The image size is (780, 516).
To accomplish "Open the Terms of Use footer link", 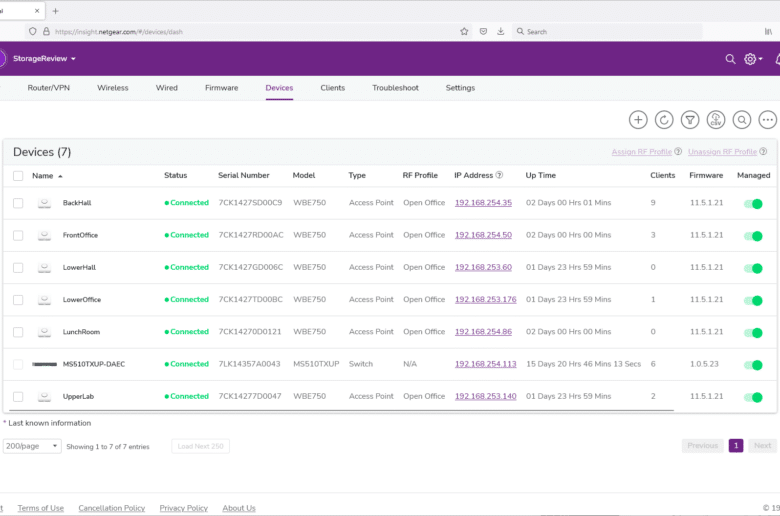I will [x=41, y=508].
